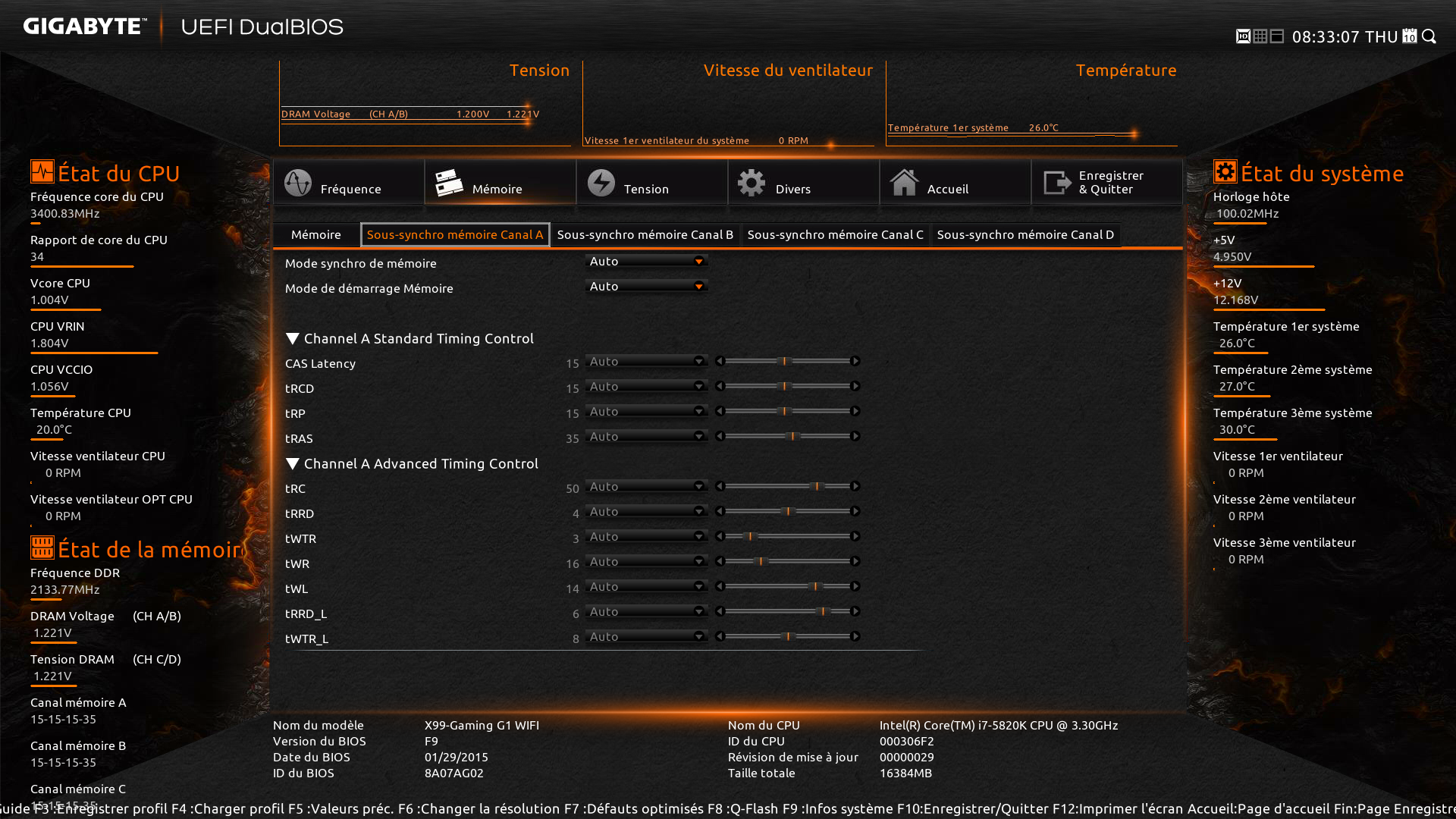This screenshot has width=1456, height=819.
Task: Select Sous-synchro mémoire Canal B tab
Action: (x=645, y=234)
